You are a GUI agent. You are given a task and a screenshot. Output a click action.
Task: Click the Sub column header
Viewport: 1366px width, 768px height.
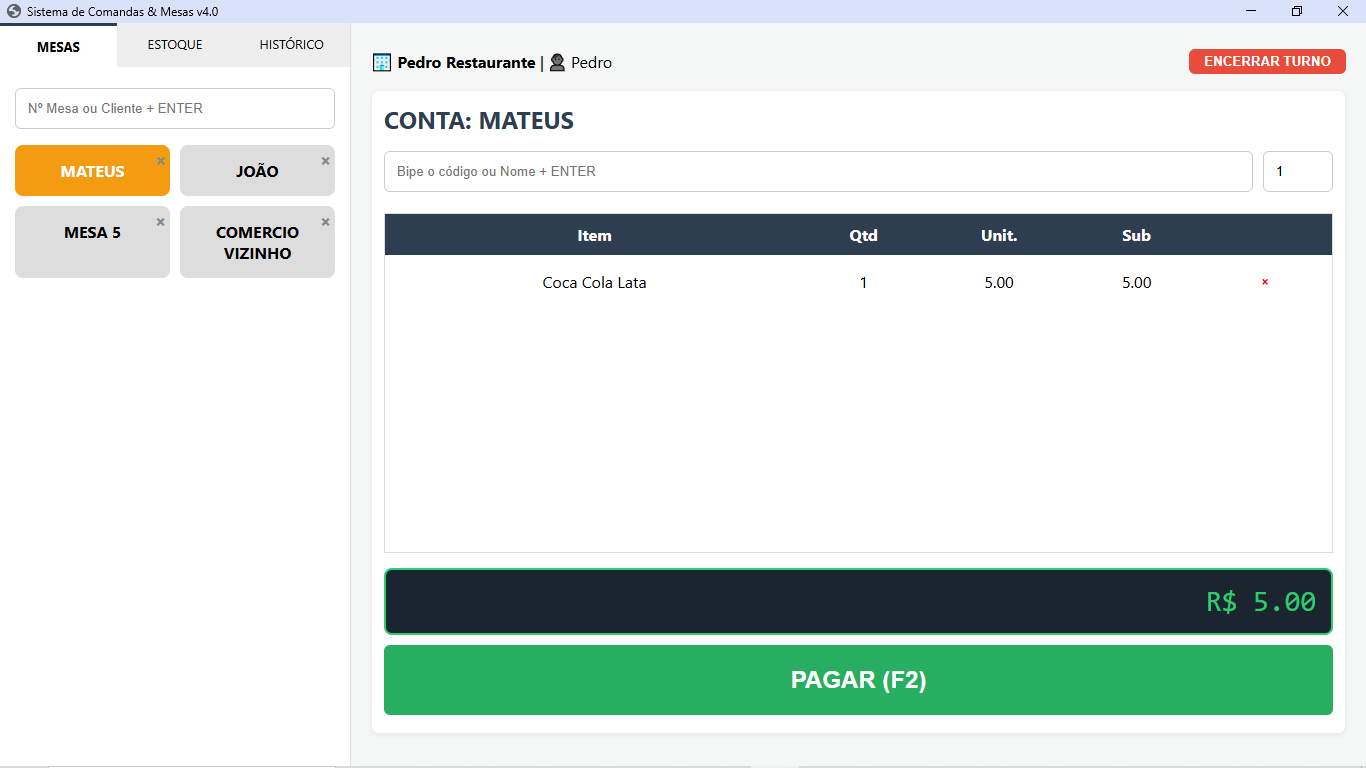click(x=1136, y=236)
